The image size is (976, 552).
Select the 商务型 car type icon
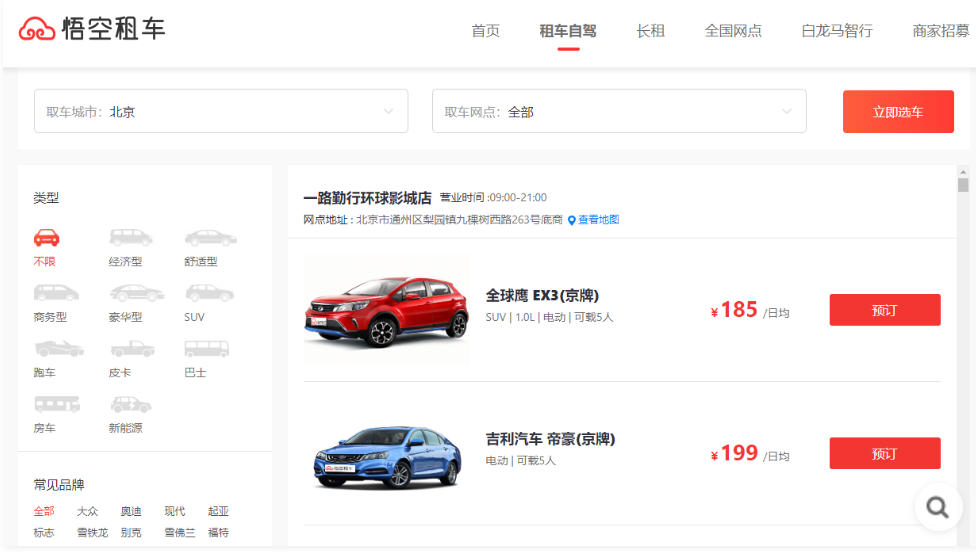pos(56,292)
